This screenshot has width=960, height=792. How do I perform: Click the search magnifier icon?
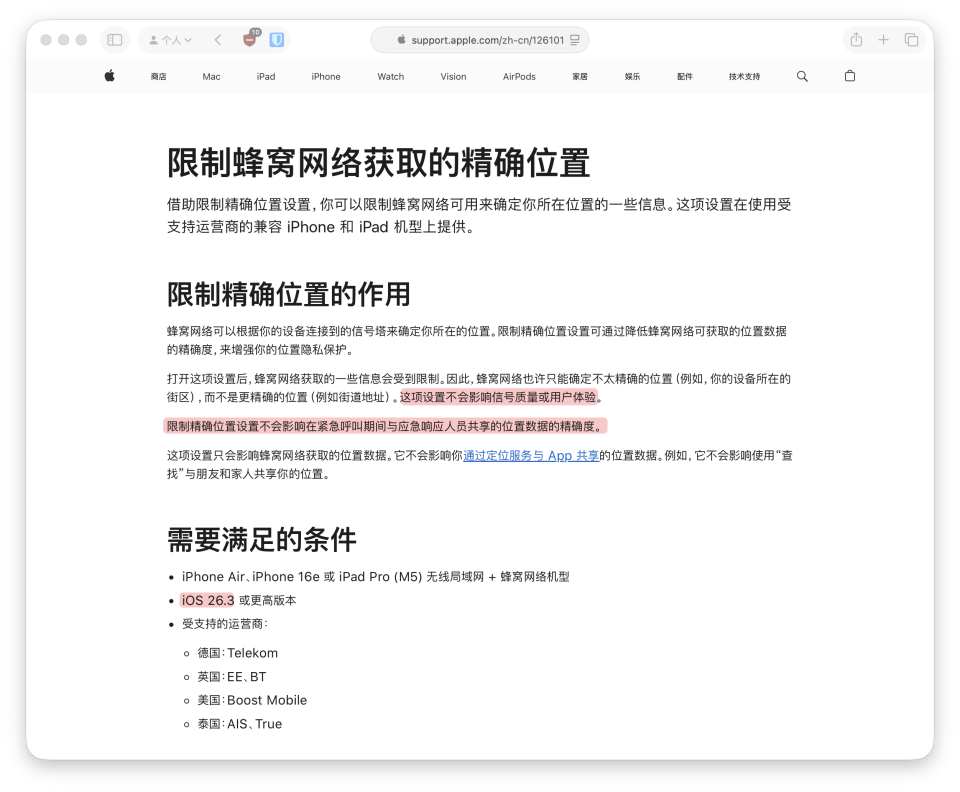click(802, 76)
